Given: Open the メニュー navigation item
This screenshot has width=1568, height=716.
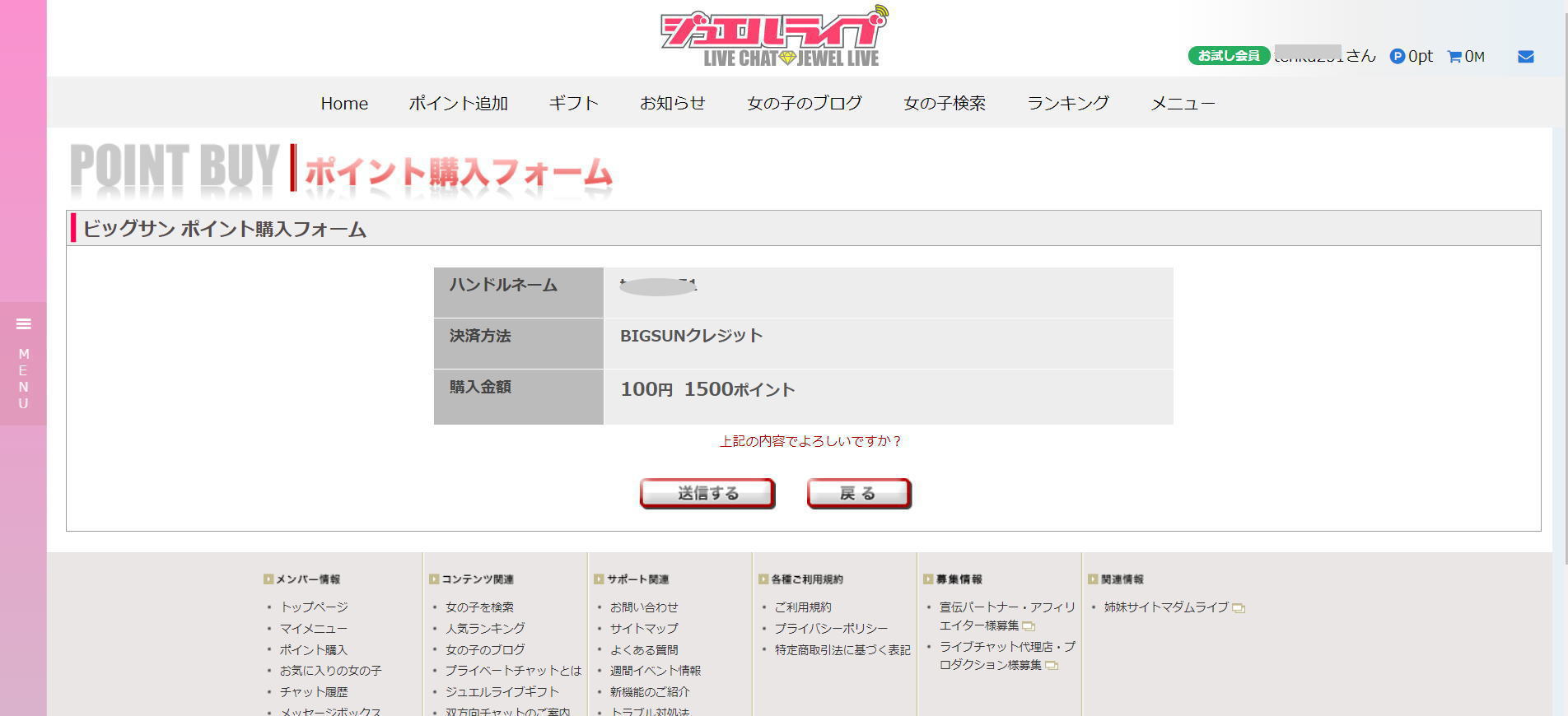Looking at the screenshot, I should pyautogui.click(x=1183, y=103).
